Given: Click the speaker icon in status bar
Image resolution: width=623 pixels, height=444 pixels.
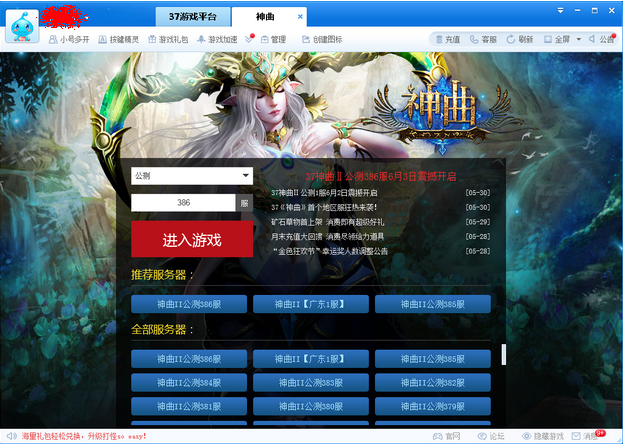Looking at the screenshot, I should coord(12,436).
